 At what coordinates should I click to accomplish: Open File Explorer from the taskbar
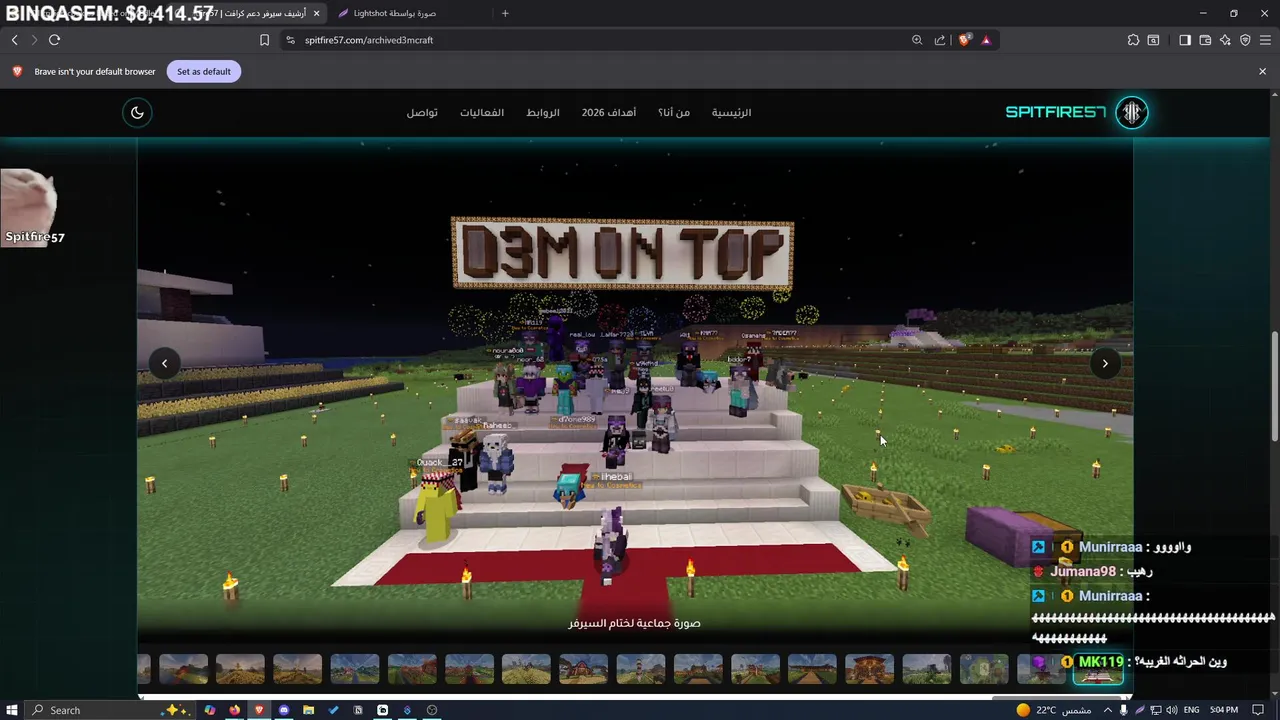pos(309,710)
